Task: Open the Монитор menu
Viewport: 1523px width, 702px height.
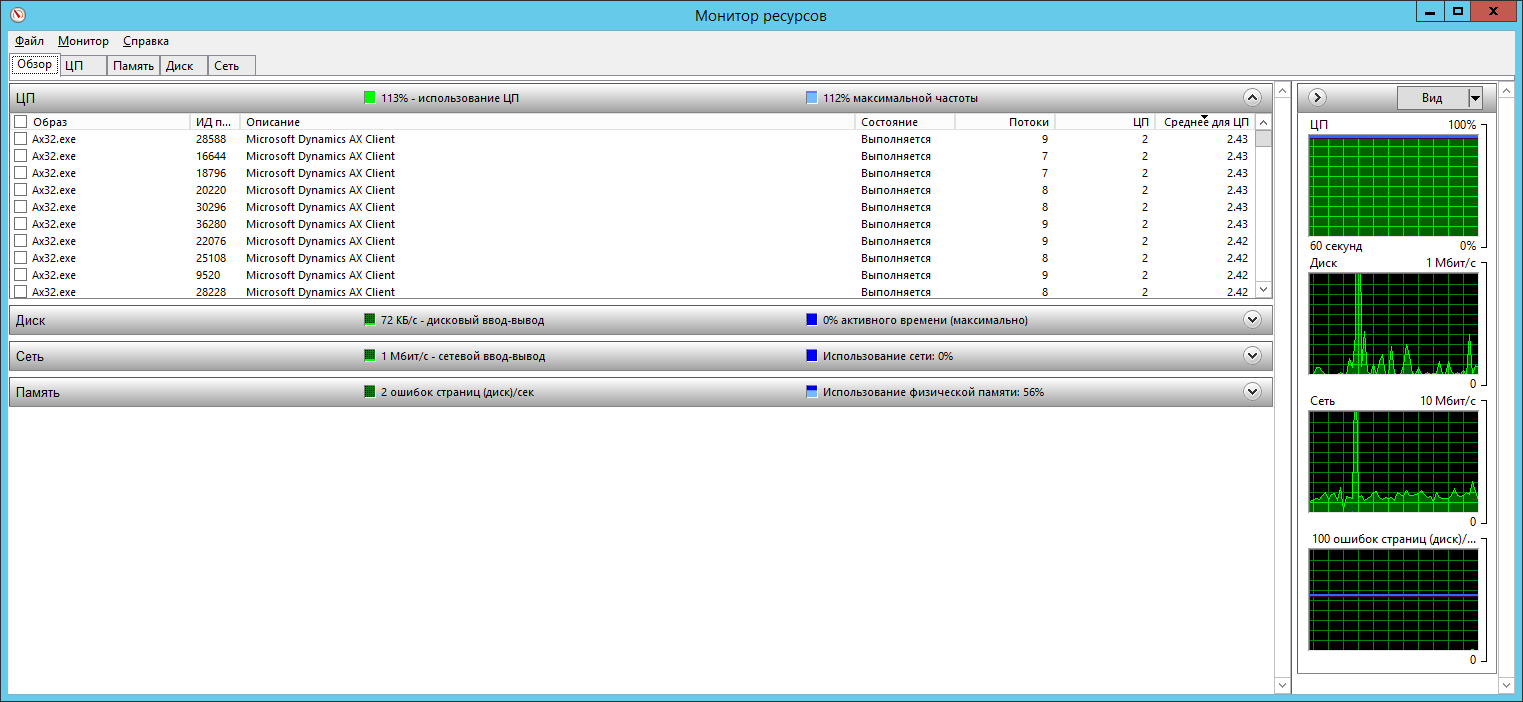Action: pos(83,41)
